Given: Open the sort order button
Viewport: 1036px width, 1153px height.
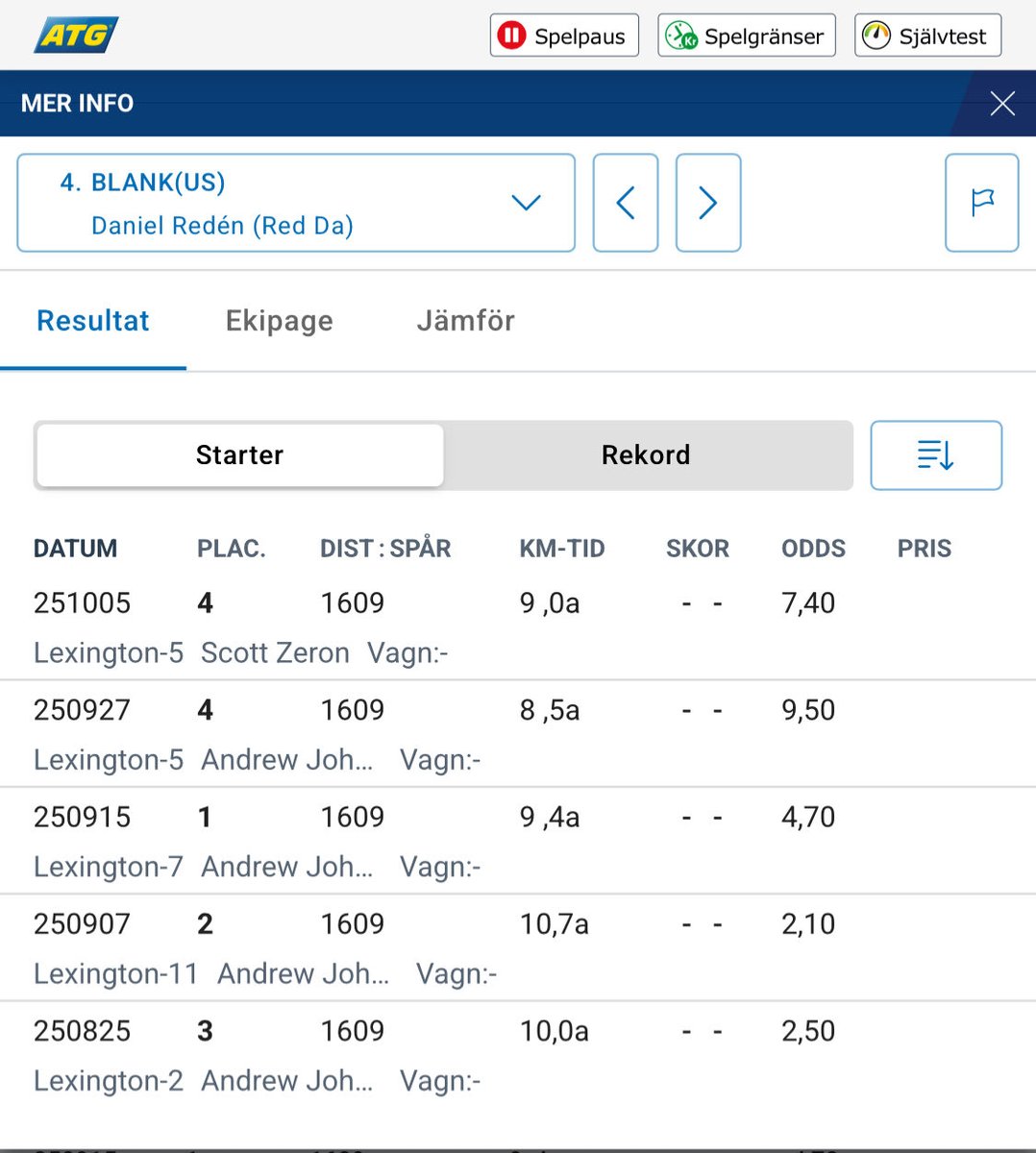Looking at the screenshot, I should [936, 455].
